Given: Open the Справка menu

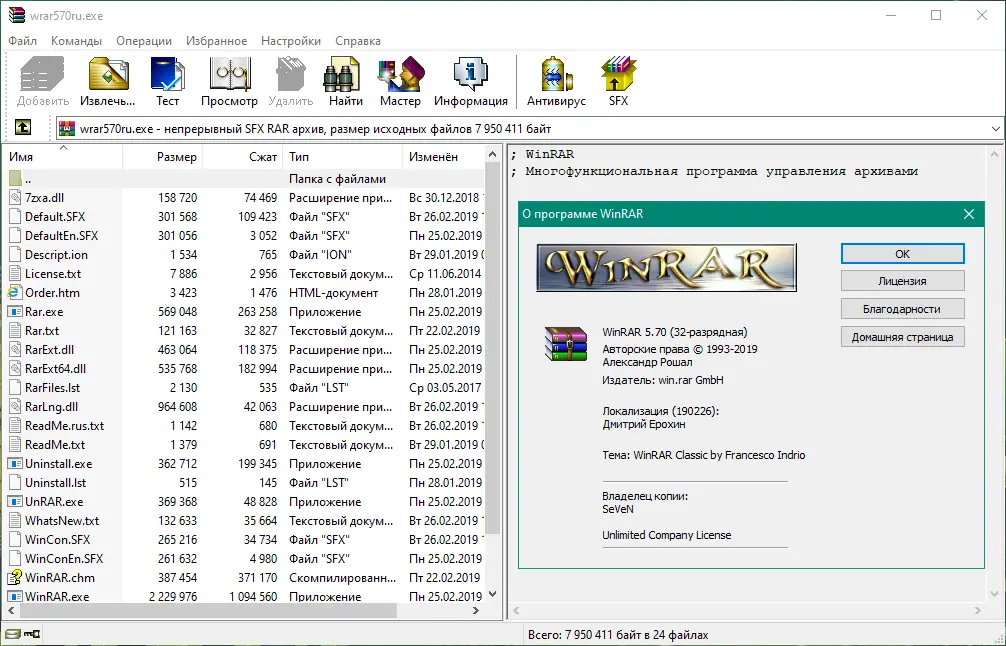Looking at the screenshot, I should point(357,40).
